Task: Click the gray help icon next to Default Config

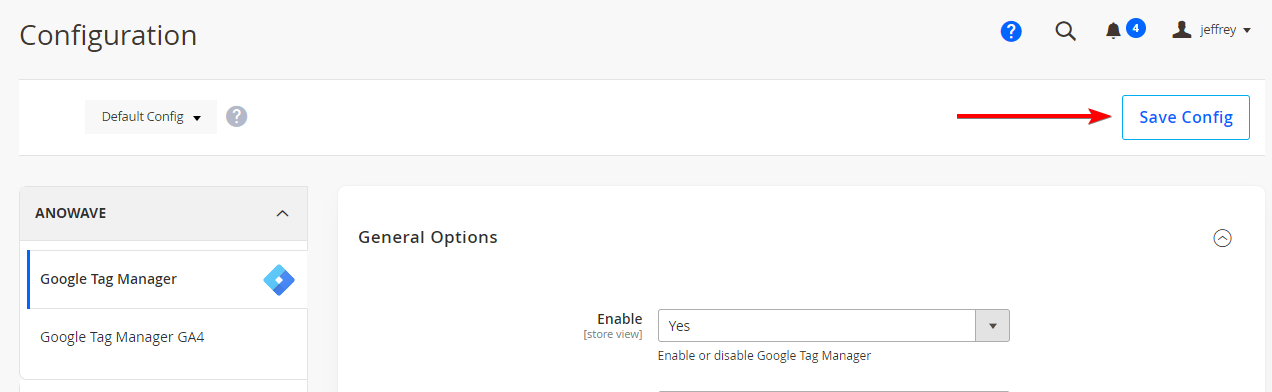Action: 236,116
